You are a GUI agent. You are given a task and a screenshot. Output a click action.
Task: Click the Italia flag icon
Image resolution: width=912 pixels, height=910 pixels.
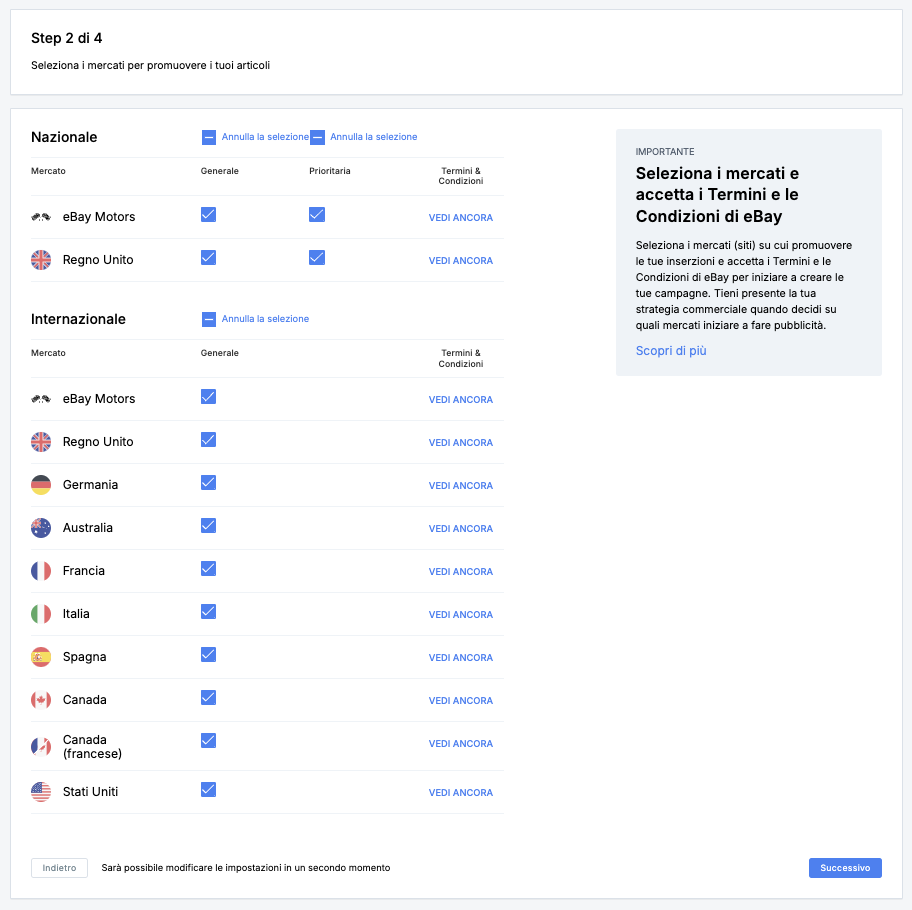[x=41, y=614]
